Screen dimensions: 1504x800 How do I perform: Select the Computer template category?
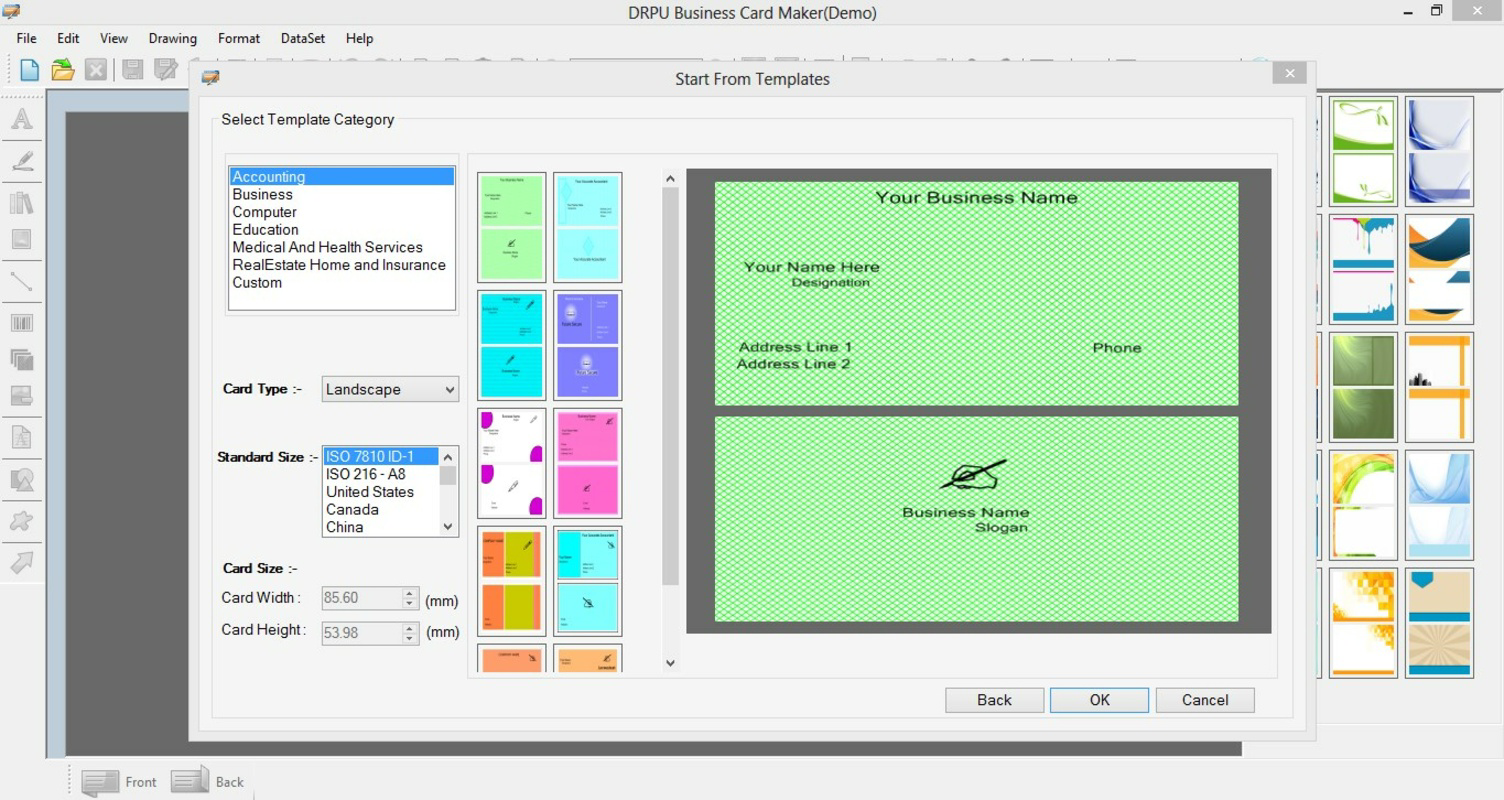click(x=265, y=212)
